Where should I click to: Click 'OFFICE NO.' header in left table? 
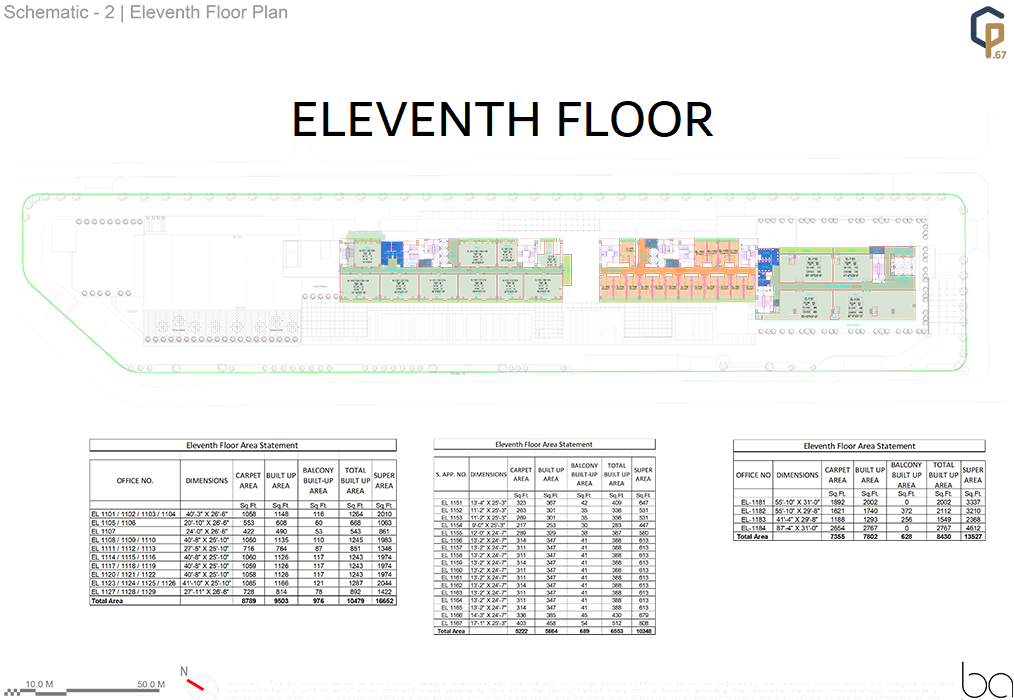coord(135,481)
